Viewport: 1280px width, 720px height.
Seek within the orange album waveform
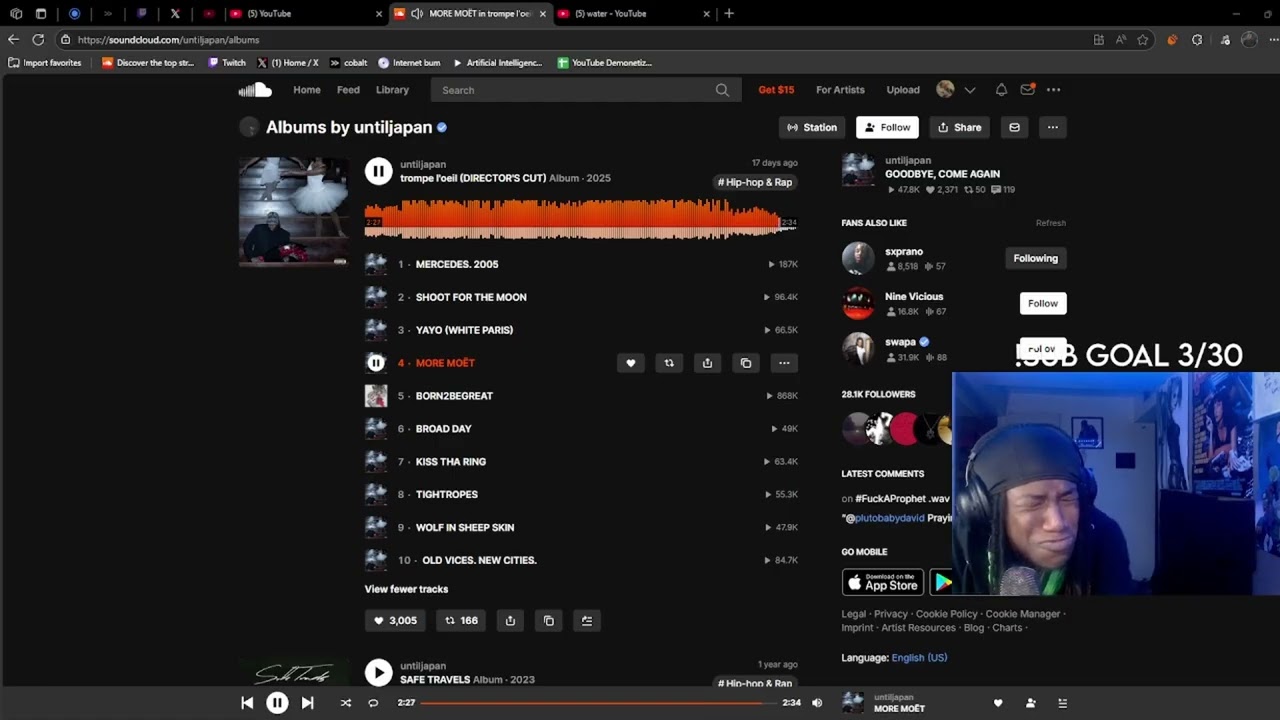click(x=580, y=219)
